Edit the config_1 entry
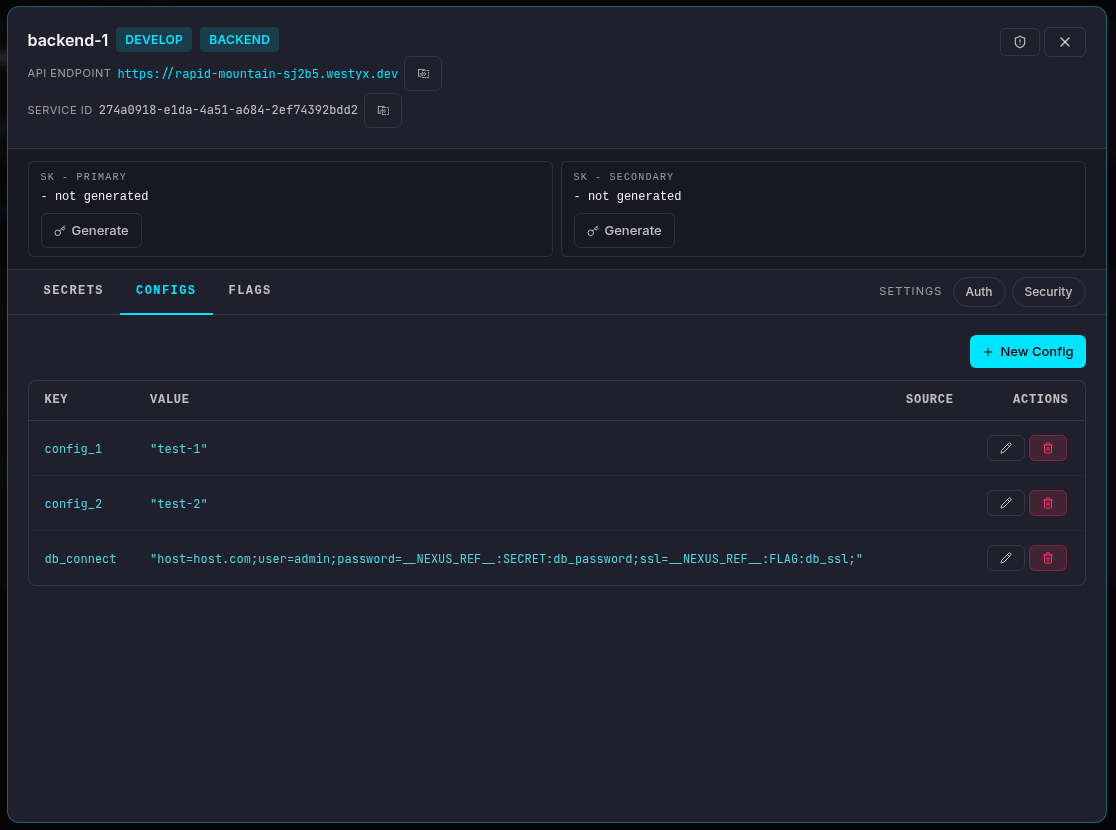The height and width of the screenshot is (830, 1116). pyautogui.click(x=1006, y=448)
